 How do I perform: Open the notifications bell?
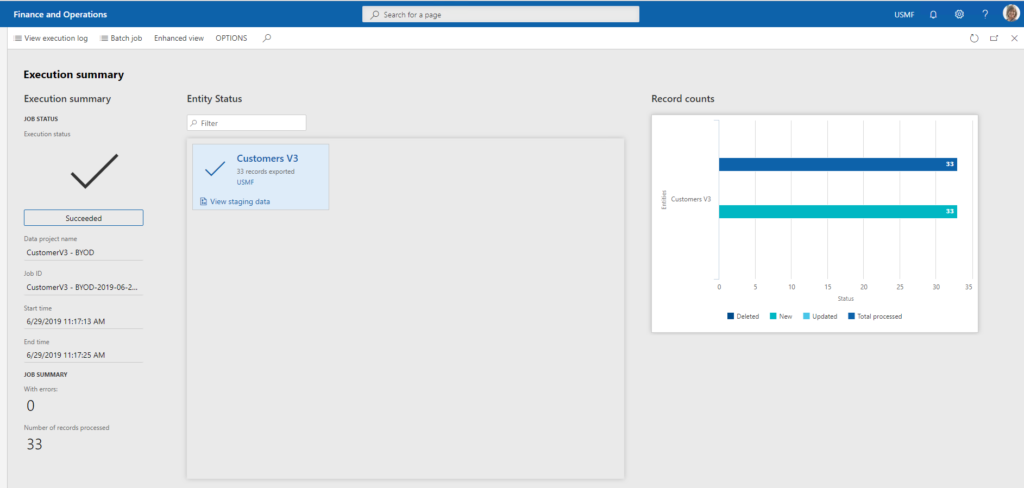coord(933,14)
